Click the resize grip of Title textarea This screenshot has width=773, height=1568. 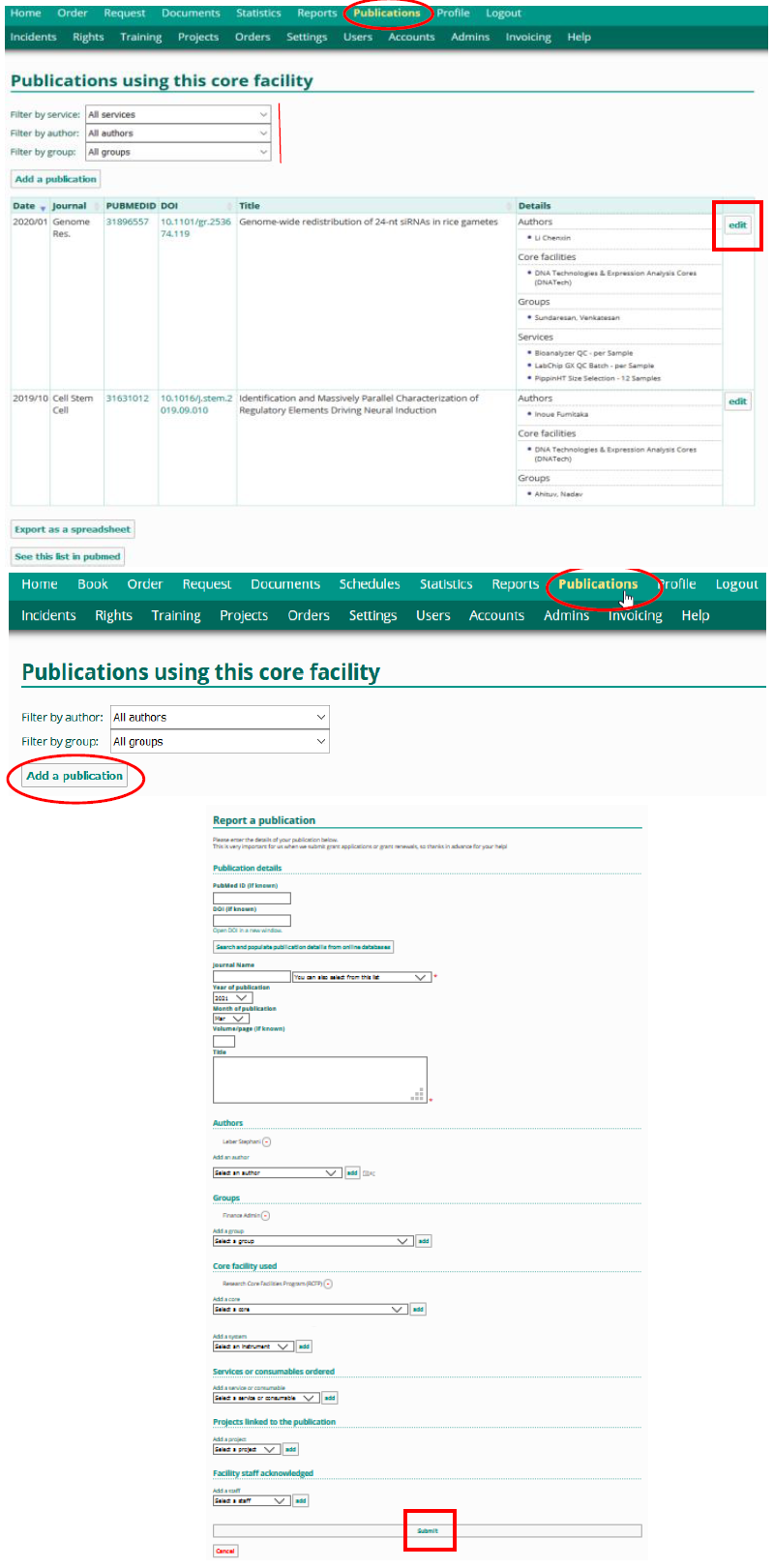point(418,1095)
